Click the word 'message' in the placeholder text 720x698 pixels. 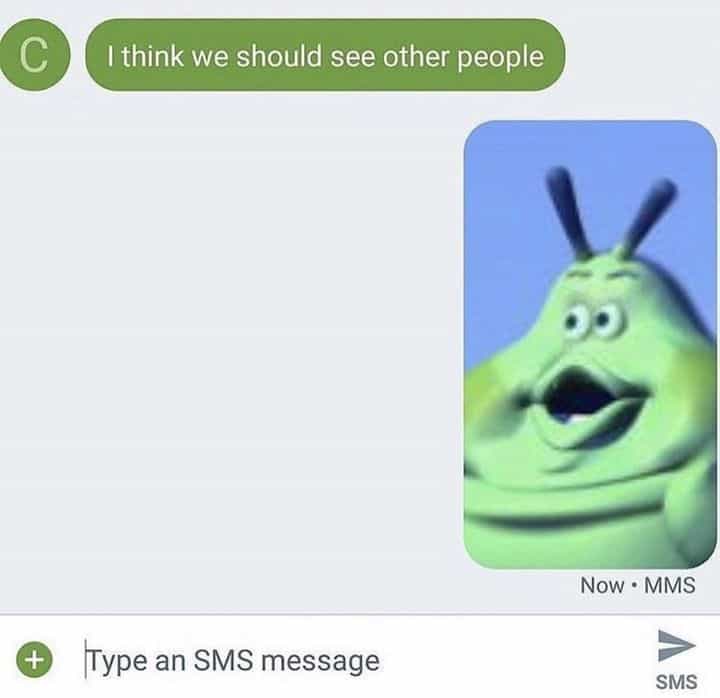point(320,662)
